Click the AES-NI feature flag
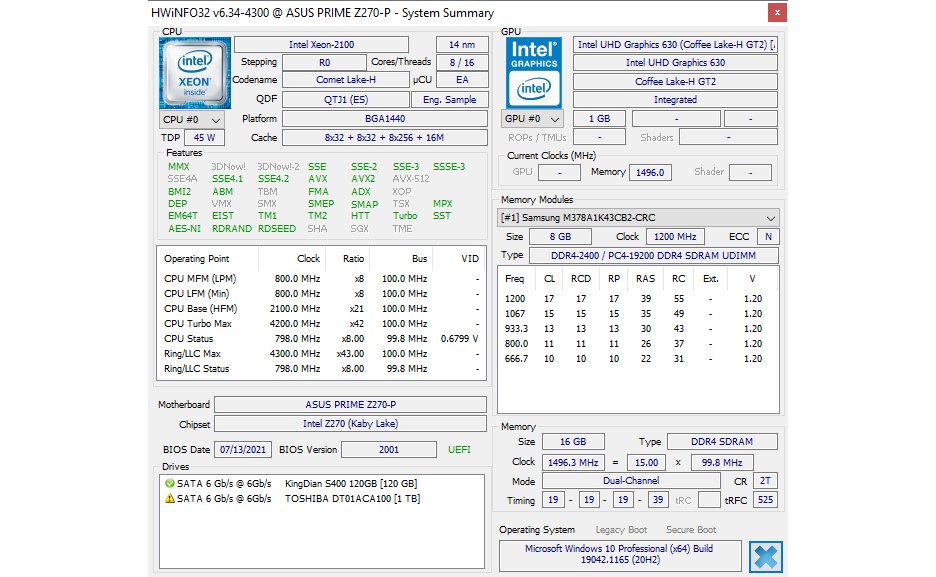Screen dimensions: 936x577 pyautogui.click(x=184, y=229)
